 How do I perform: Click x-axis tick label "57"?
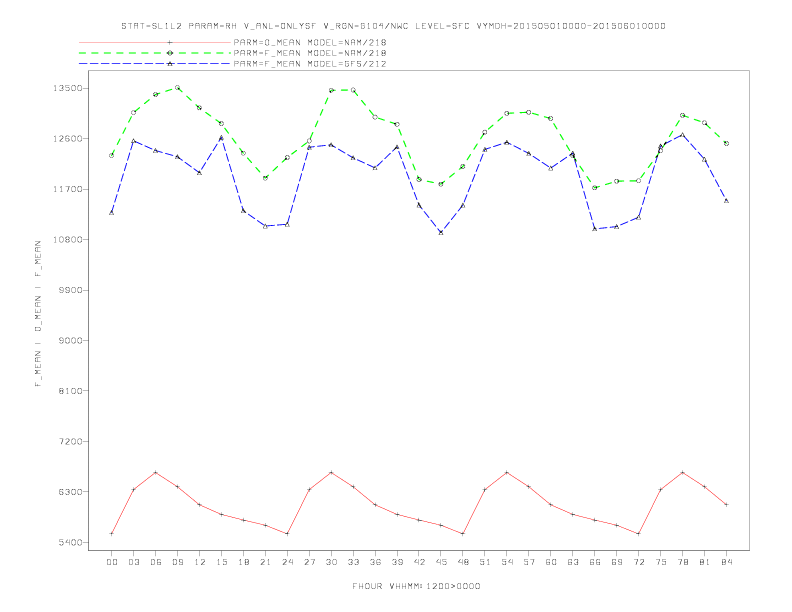pyautogui.click(x=529, y=562)
